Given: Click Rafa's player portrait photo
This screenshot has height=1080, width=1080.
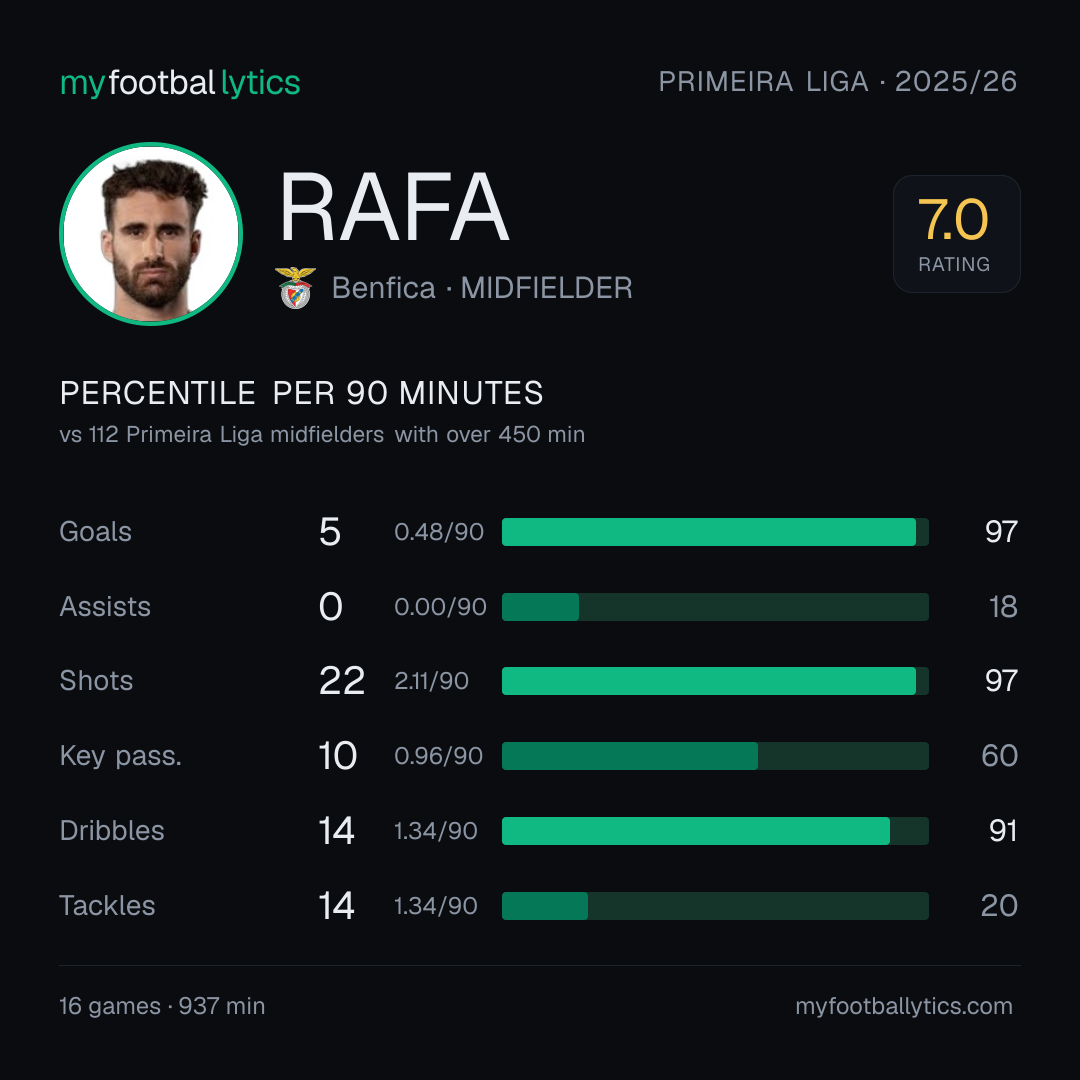Looking at the screenshot, I should point(151,234).
